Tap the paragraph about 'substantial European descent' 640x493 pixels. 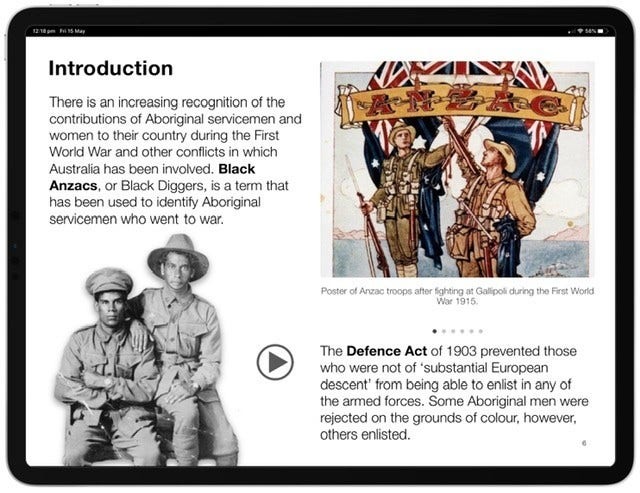450,394
